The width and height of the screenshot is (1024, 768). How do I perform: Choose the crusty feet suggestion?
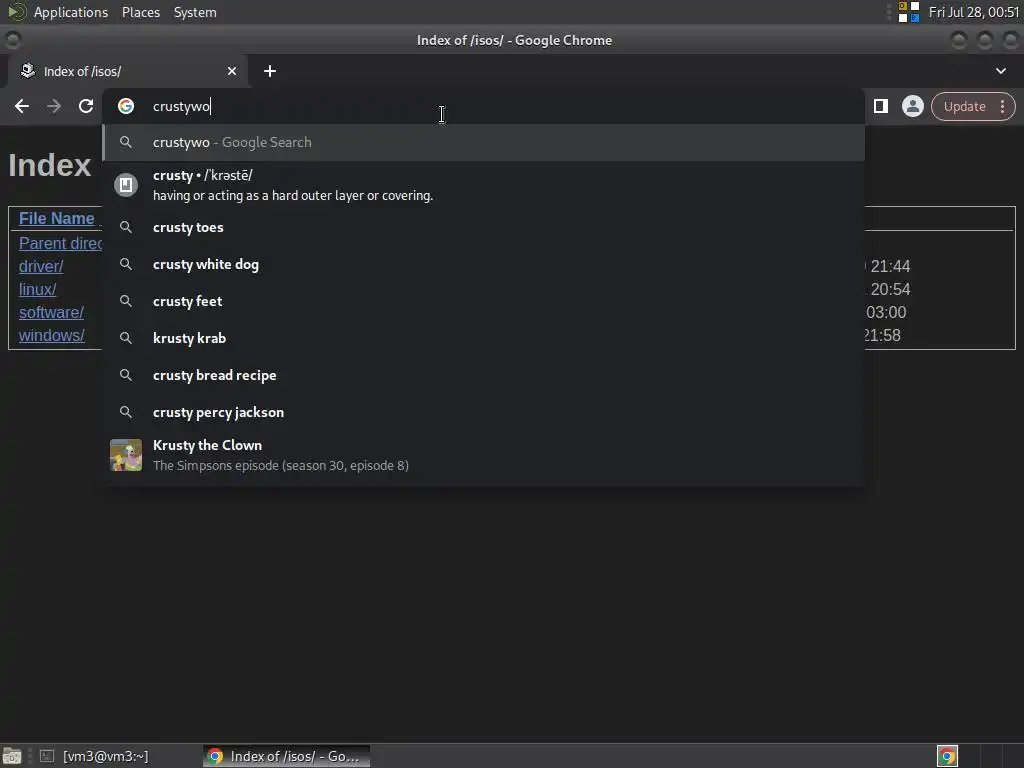coord(483,301)
